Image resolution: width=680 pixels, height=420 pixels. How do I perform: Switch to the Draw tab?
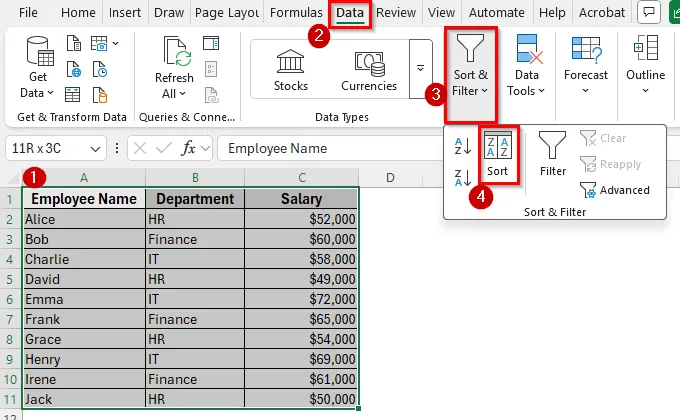tap(169, 13)
